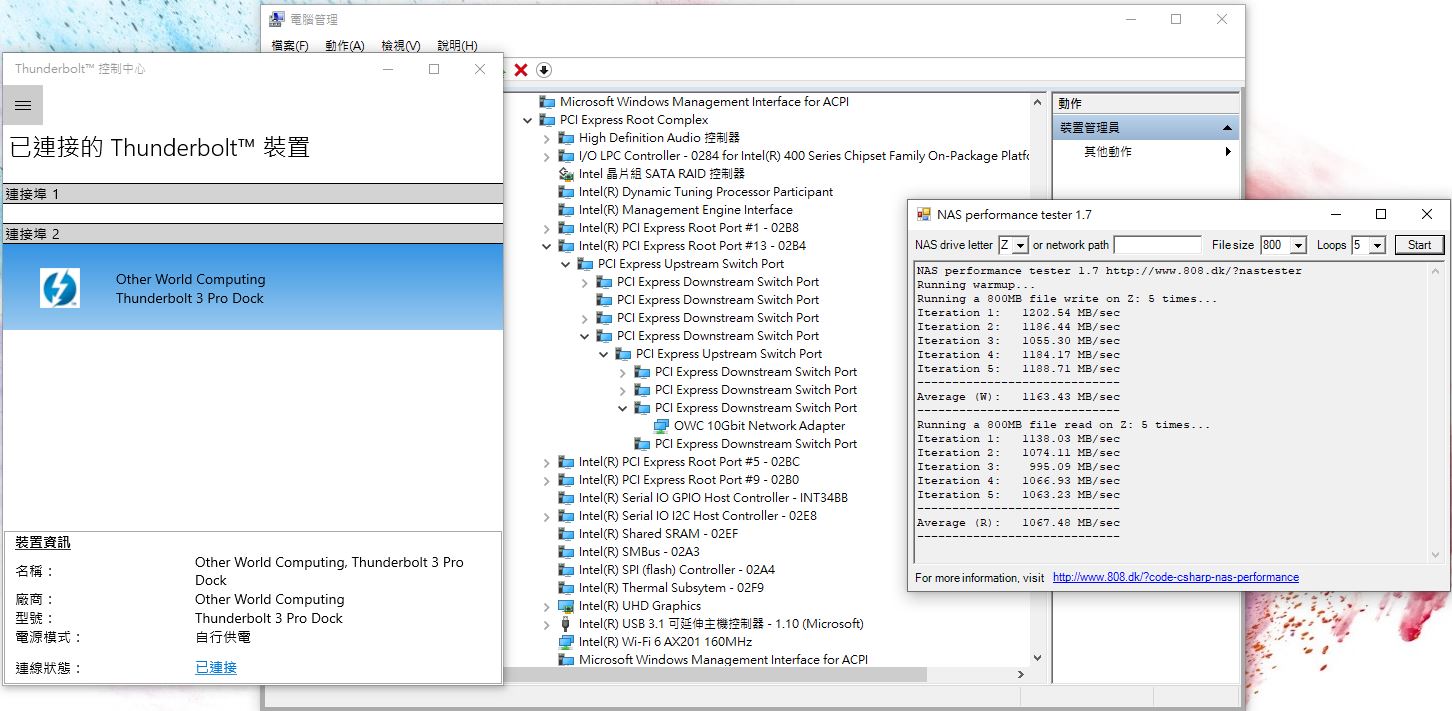Click the Average (W) 1163.43 MB/sec line
The width and height of the screenshot is (1452, 711).
(1018, 397)
